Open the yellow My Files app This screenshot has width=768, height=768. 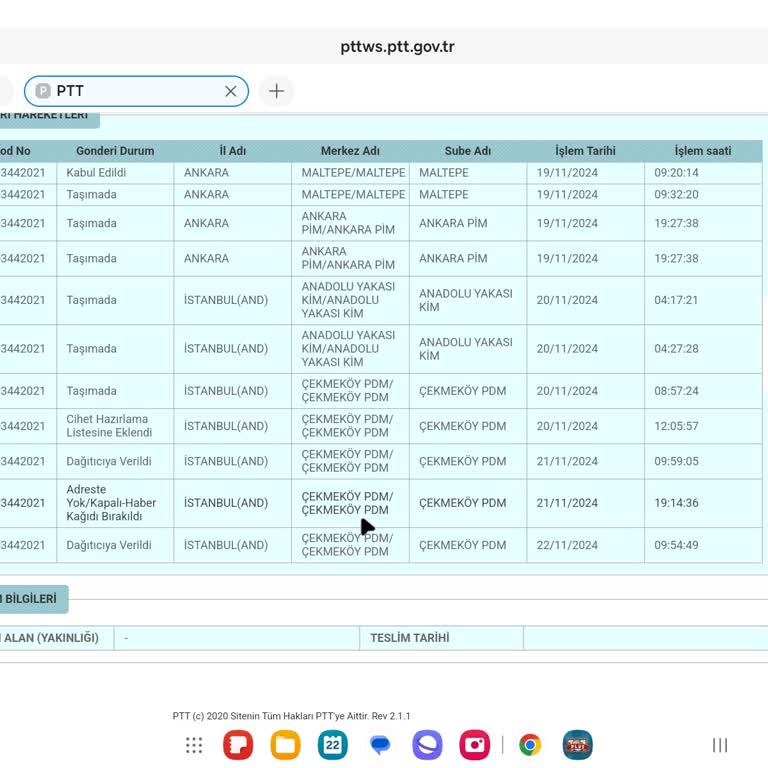(286, 745)
